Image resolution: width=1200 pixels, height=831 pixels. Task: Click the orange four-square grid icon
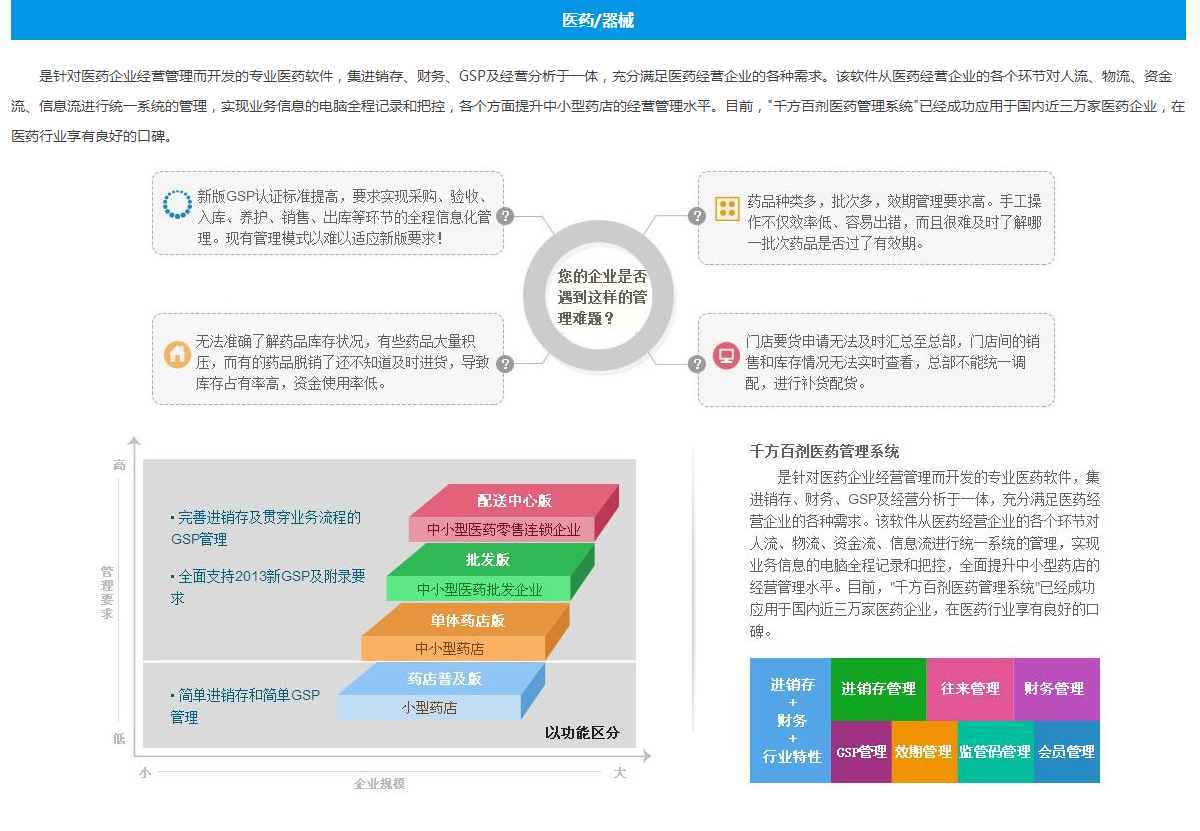tap(727, 208)
